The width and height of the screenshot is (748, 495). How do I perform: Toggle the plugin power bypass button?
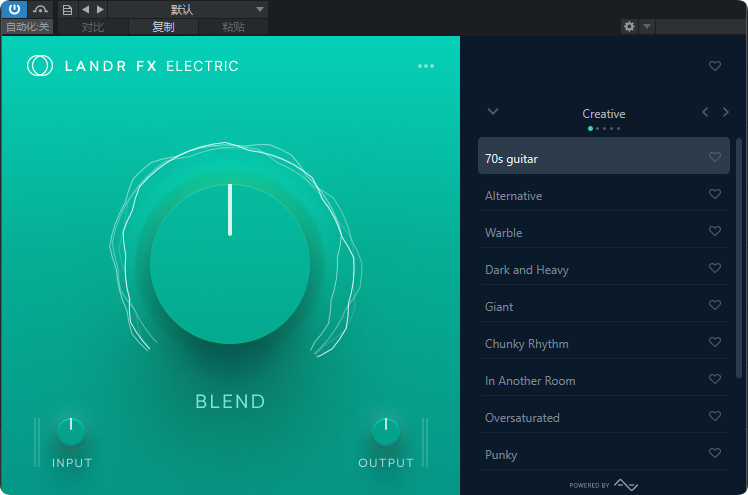[14, 9]
